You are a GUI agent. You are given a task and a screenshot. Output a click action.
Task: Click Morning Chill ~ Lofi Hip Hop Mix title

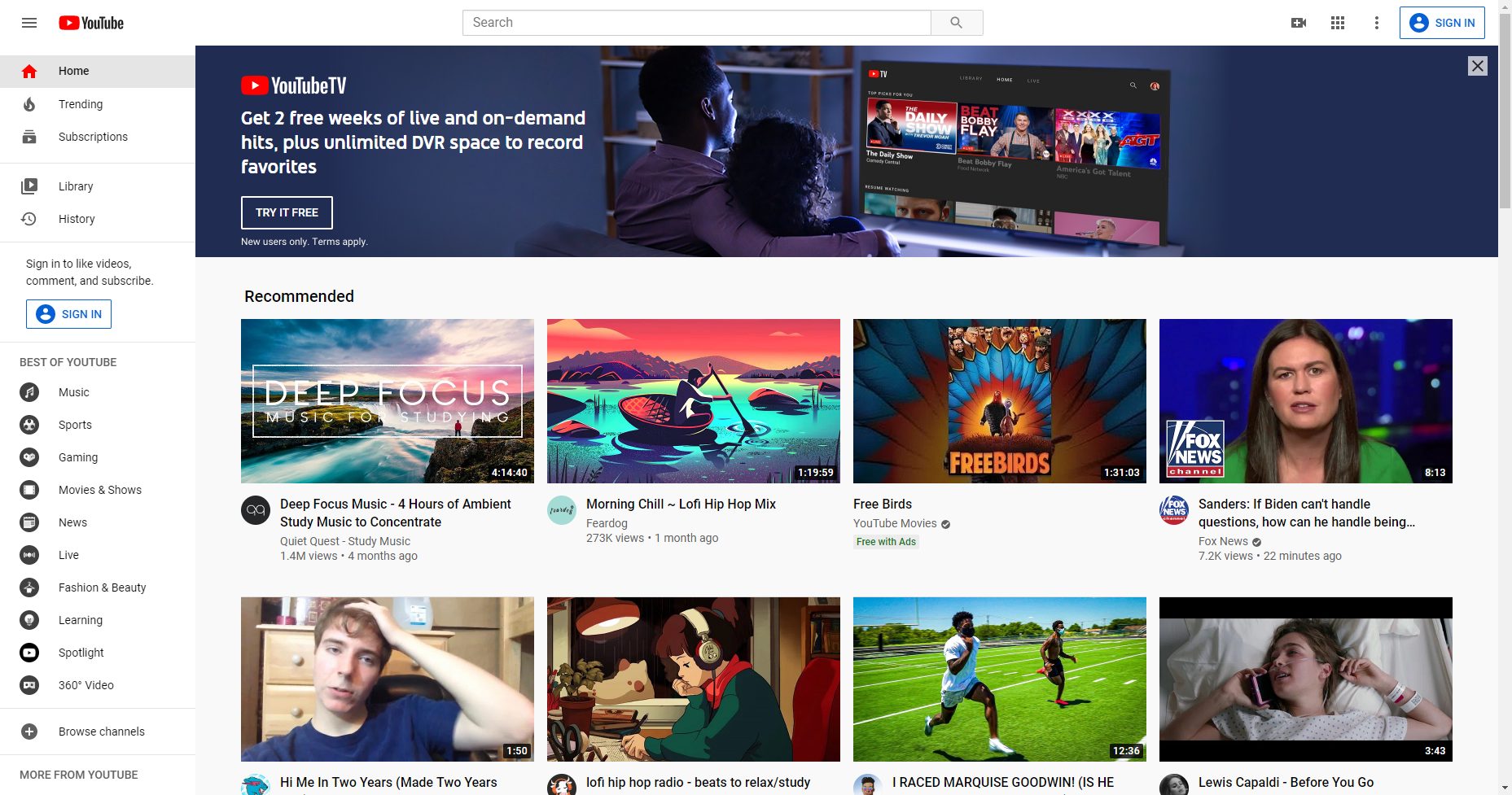coord(681,504)
